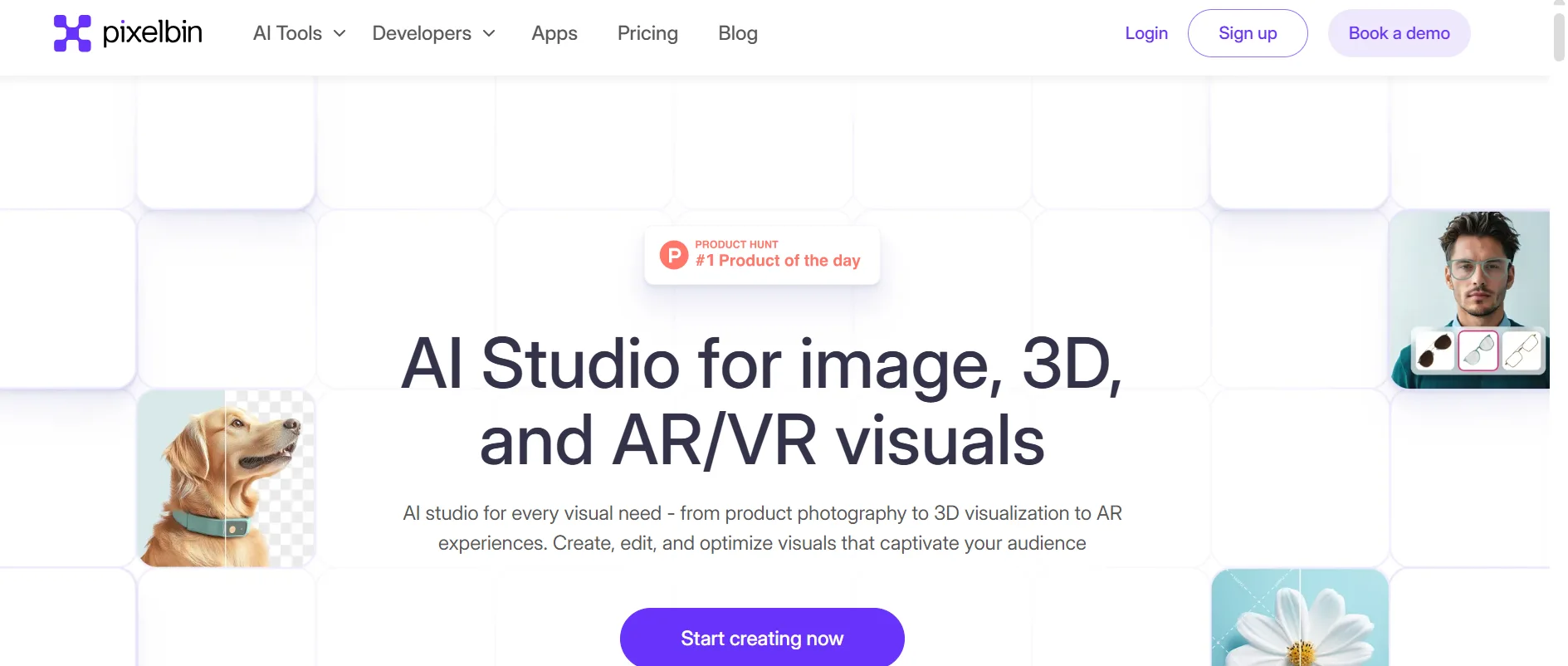Screen dimensions: 1568x666
Task: Open the Pricing page
Action: point(647,33)
